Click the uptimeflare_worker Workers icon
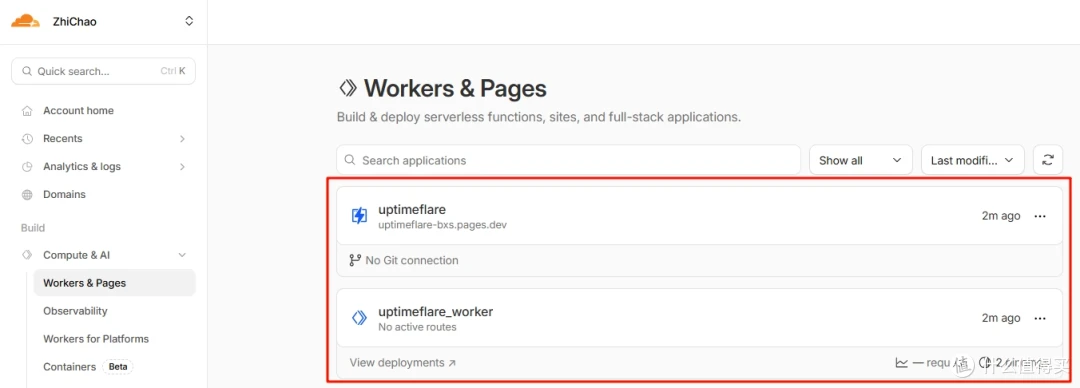1080x388 pixels. pyautogui.click(x=359, y=318)
